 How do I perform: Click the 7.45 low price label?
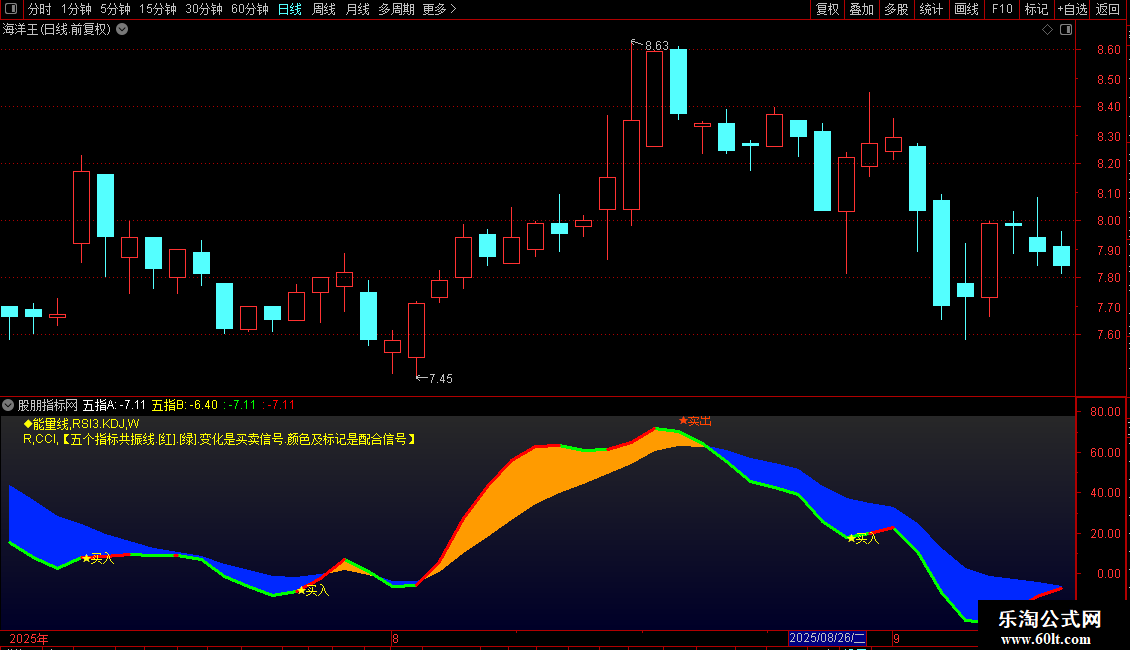(x=440, y=378)
